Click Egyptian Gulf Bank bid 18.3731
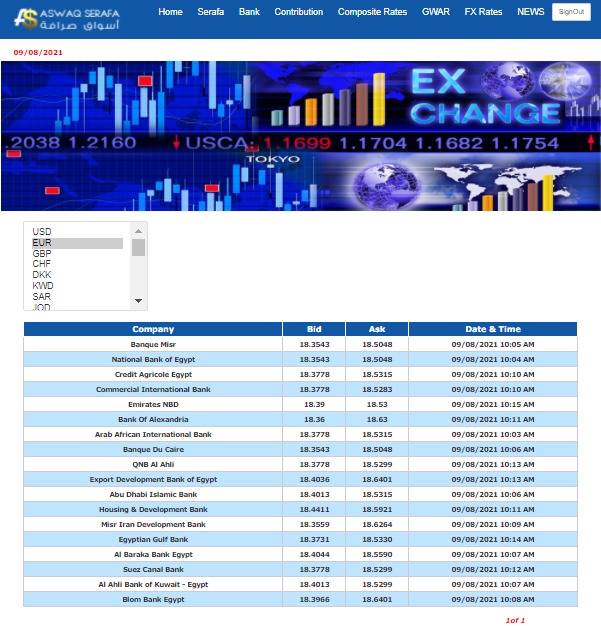Image resolution: width=601 pixels, height=626 pixels. pos(314,539)
